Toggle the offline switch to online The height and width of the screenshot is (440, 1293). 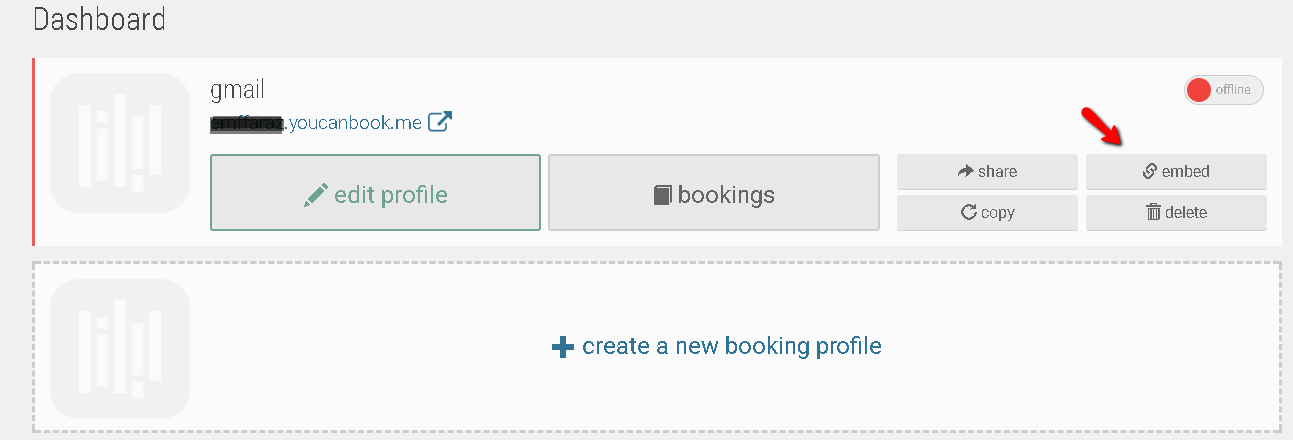[x=1224, y=90]
